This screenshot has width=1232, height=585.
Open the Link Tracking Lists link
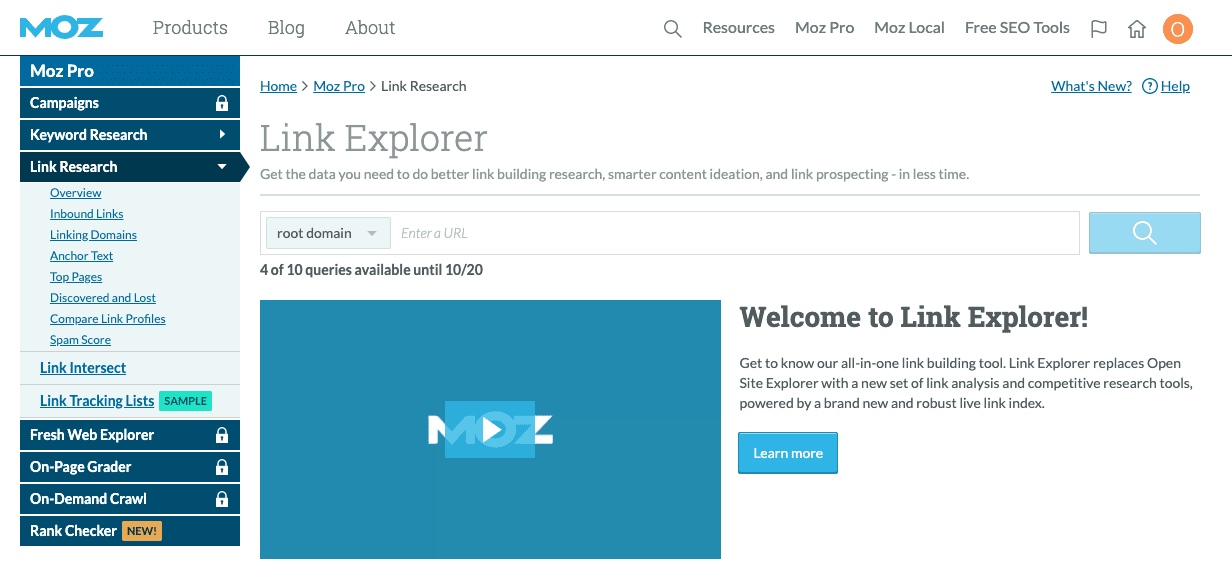pos(97,401)
